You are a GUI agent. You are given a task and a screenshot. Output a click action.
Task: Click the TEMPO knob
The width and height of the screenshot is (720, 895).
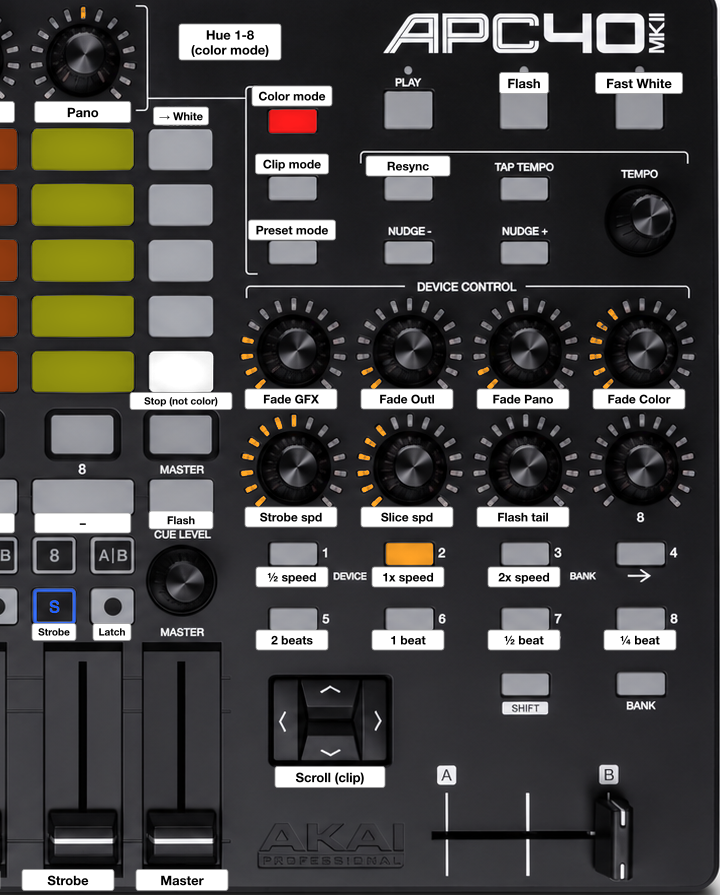pyautogui.click(x=641, y=220)
